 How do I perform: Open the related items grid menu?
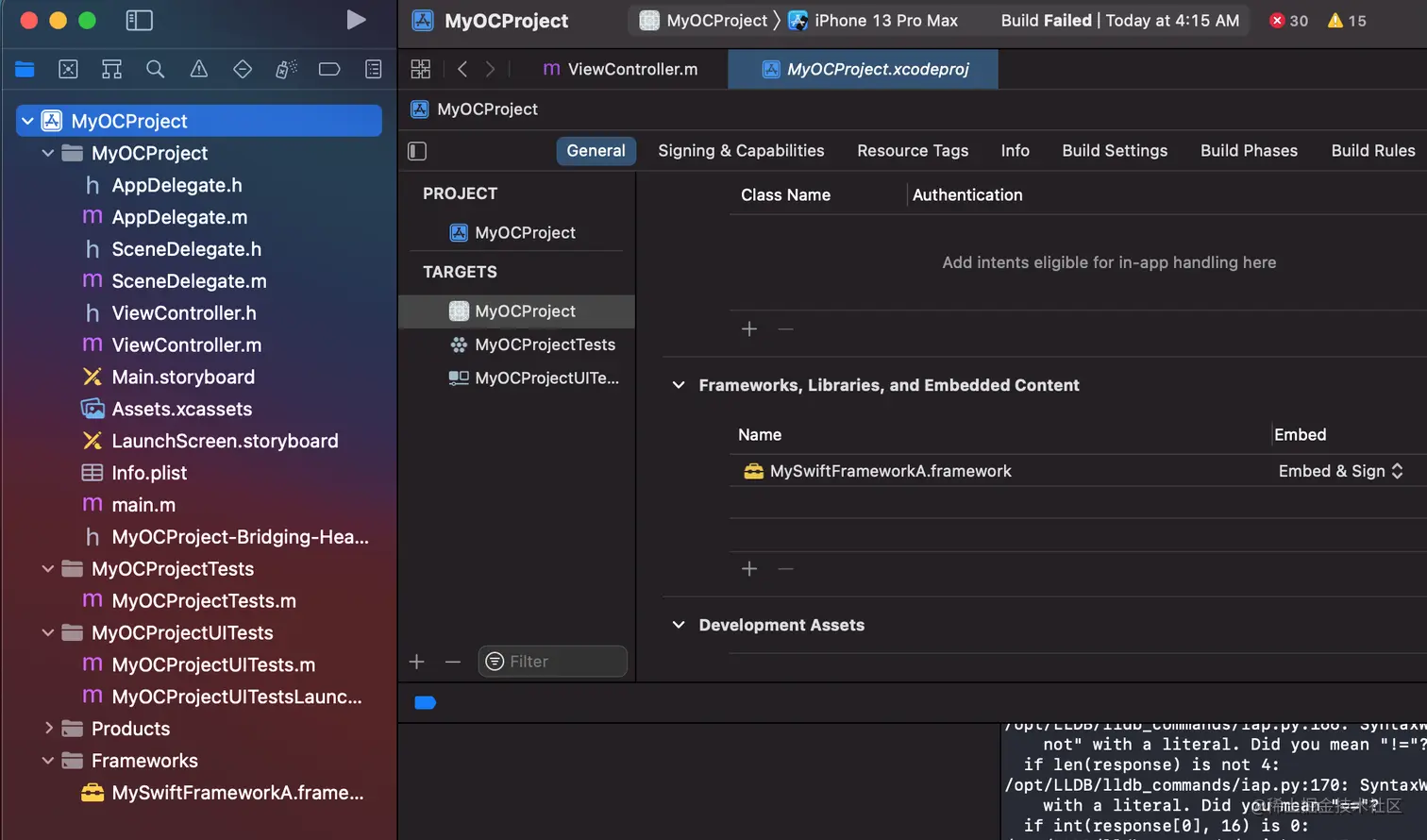pyautogui.click(x=421, y=69)
